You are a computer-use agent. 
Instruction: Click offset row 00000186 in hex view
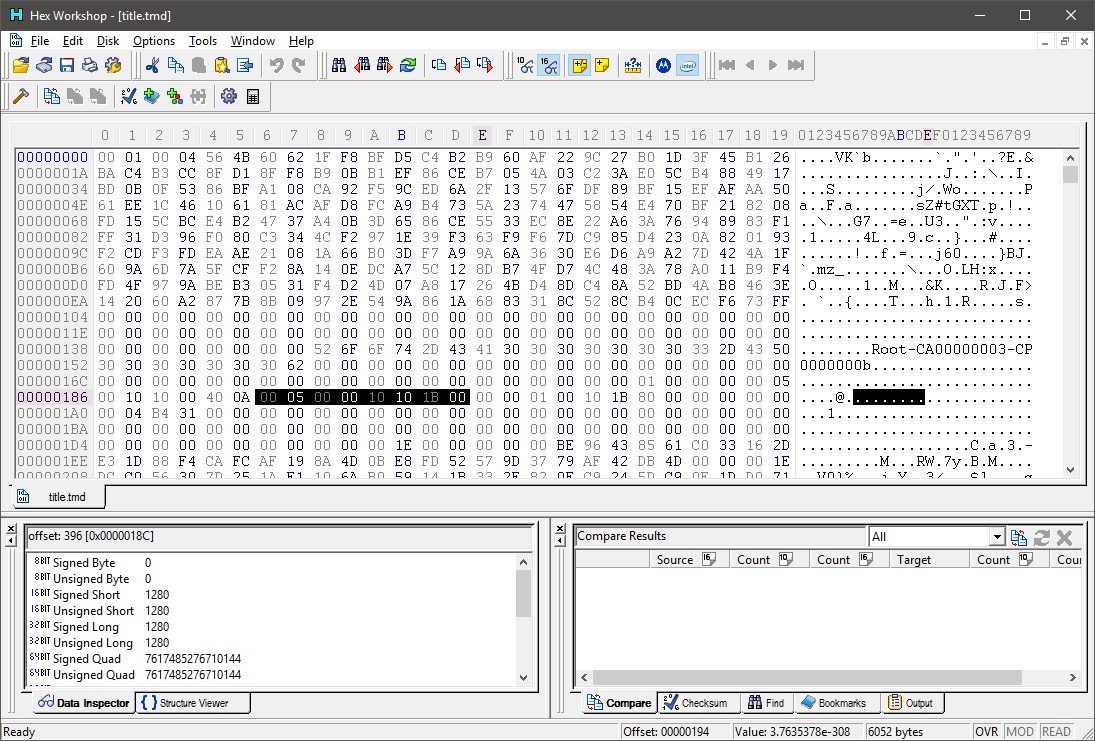tap(52, 397)
